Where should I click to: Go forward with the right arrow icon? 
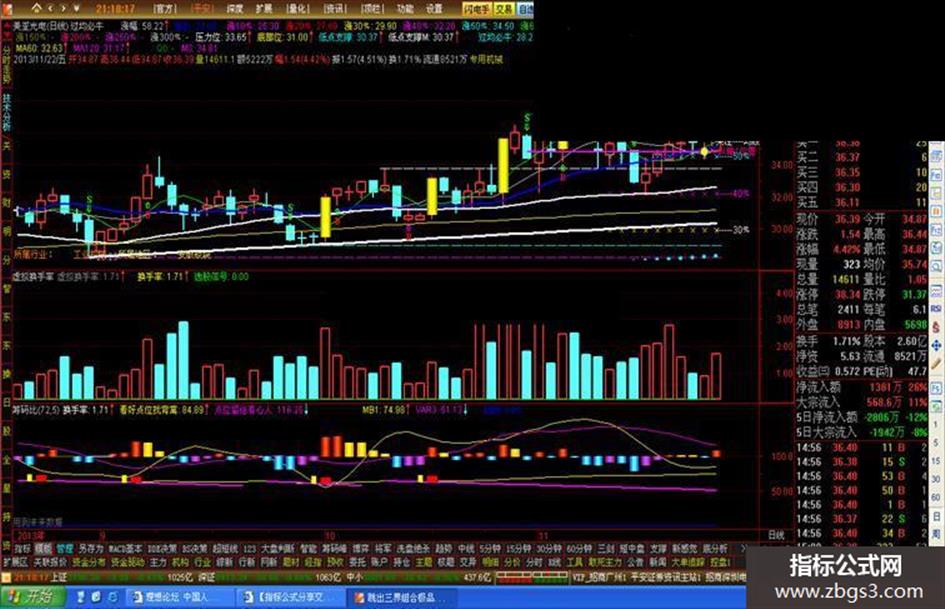(x=63, y=8)
